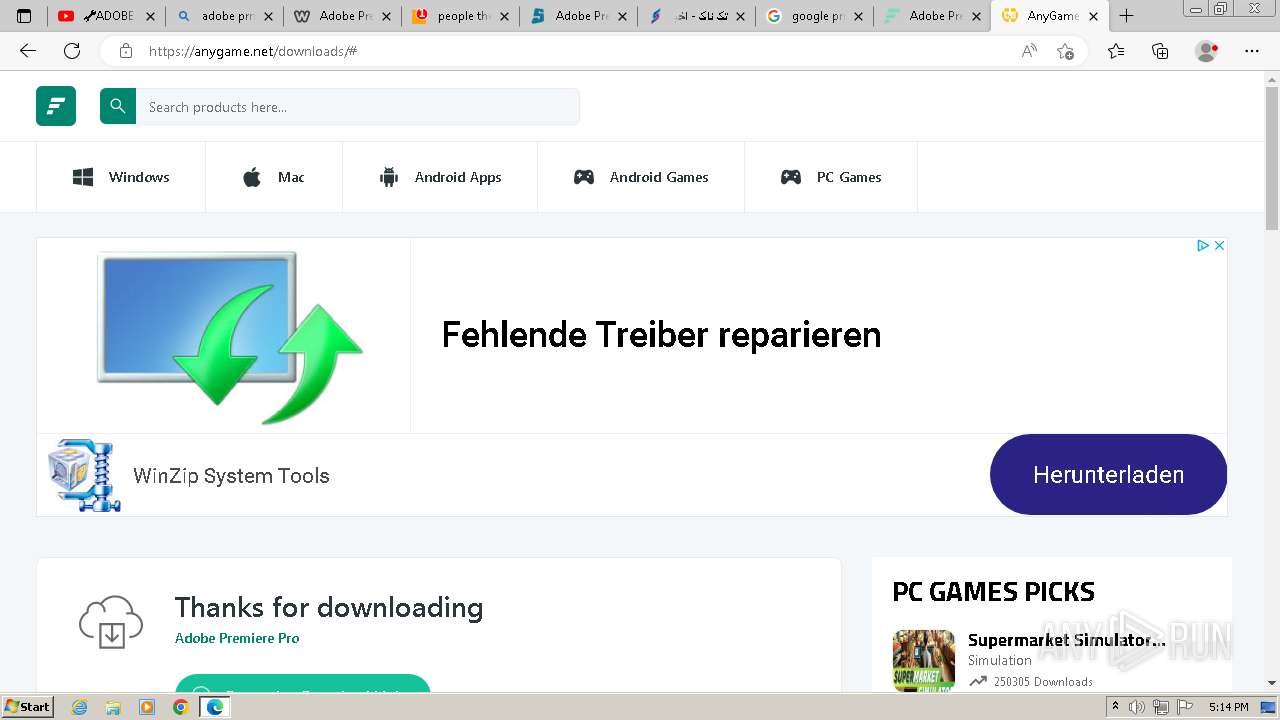This screenshot has height=720, width=1280.
Task: Open the Windows category
Action: pos(121,177)
